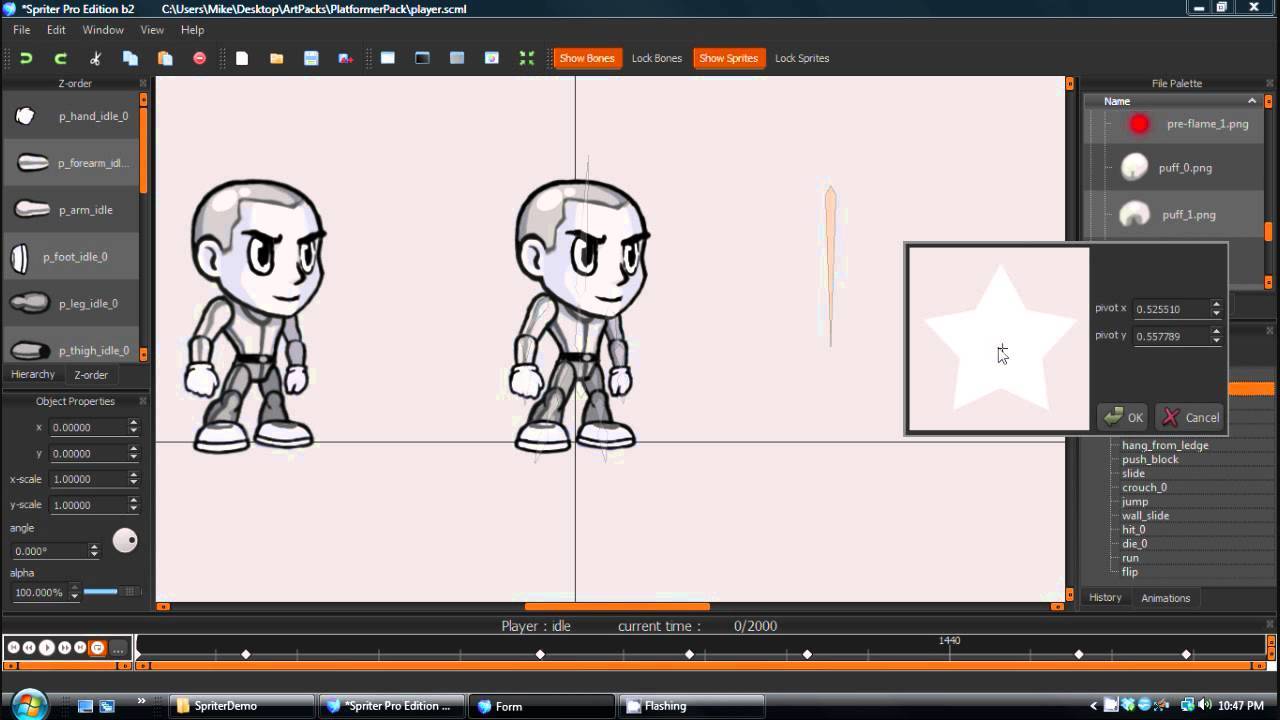
Task: Open the File menu
Action: [20, 30]
